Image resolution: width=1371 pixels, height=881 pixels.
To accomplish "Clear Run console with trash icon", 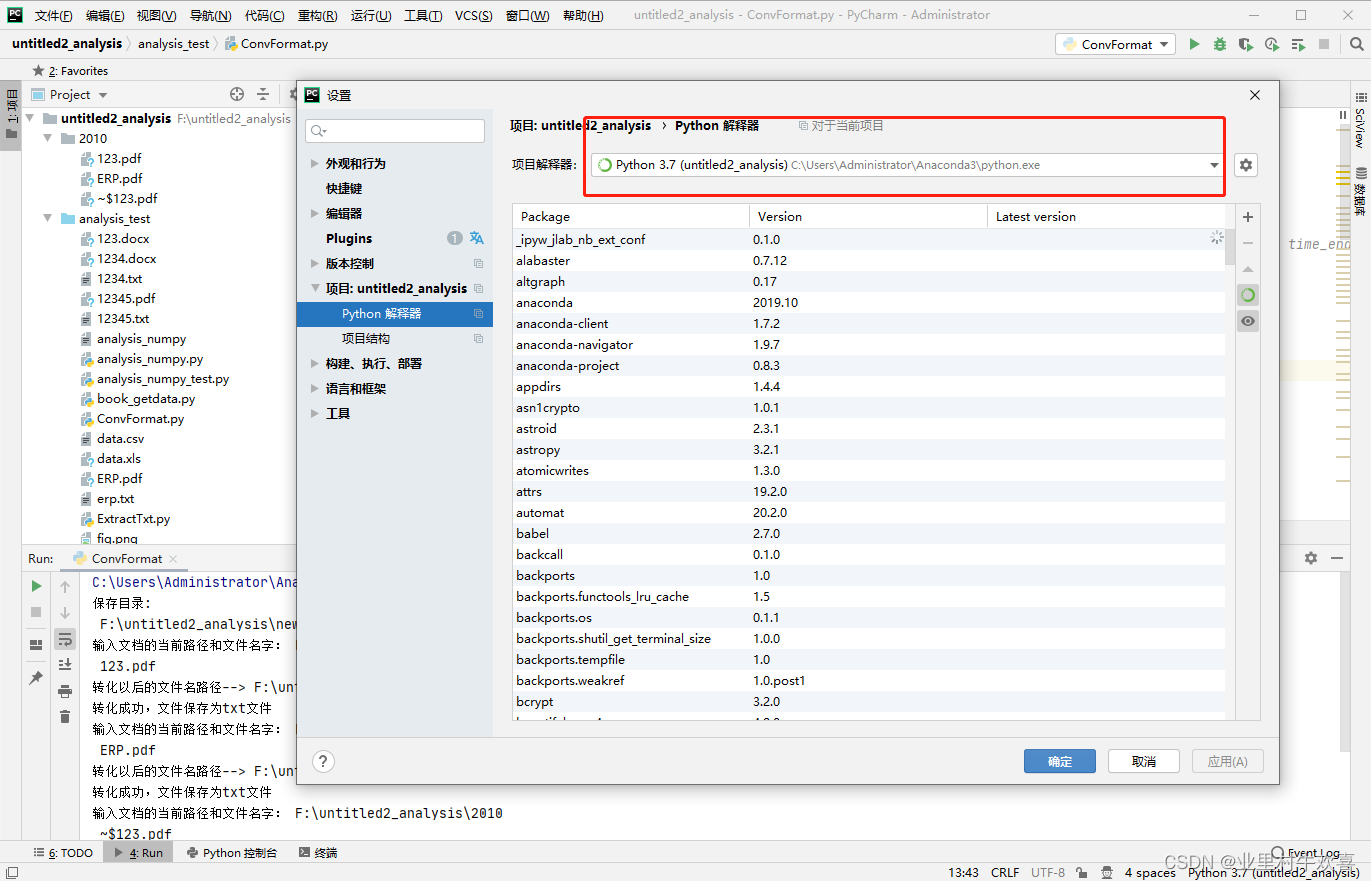I will coord(65,716).
